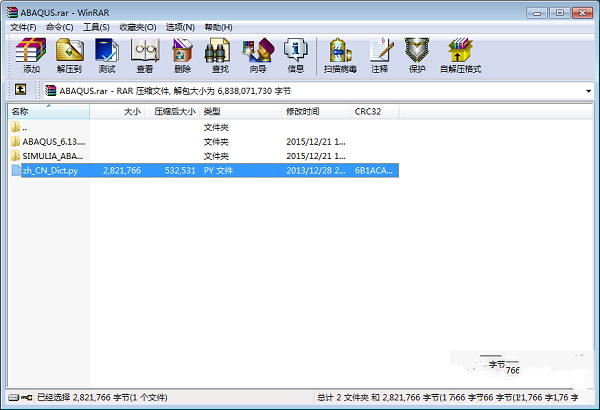The image size is (600, 410).
Task: Select the ABAQUS_6.13 folder name
Action: point(54,142)
